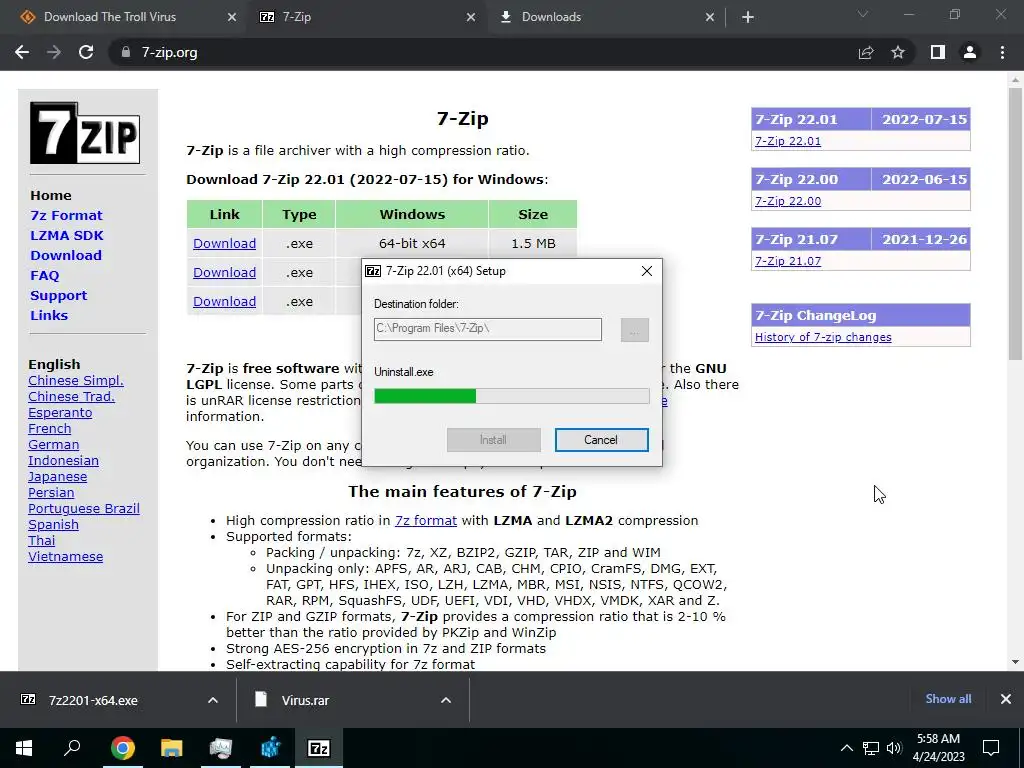
Task: Click the browser Back arrow
Action: [22, 52]
